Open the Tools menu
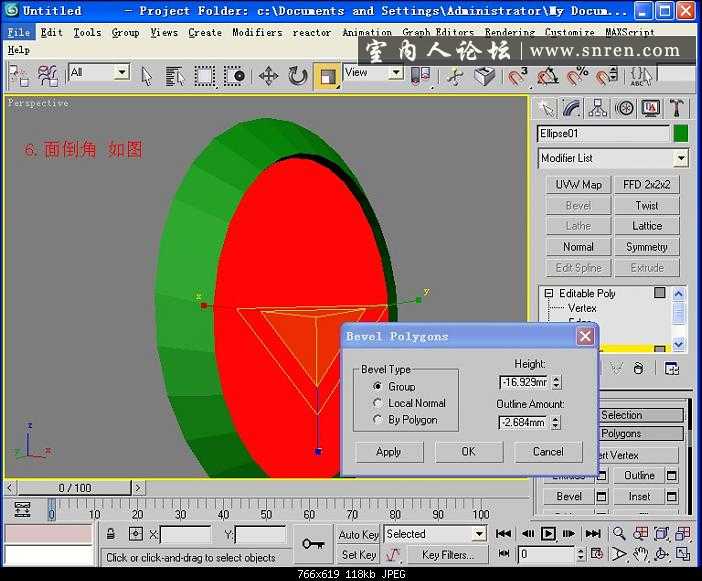702x581 pixels. (x=87, y=32)
